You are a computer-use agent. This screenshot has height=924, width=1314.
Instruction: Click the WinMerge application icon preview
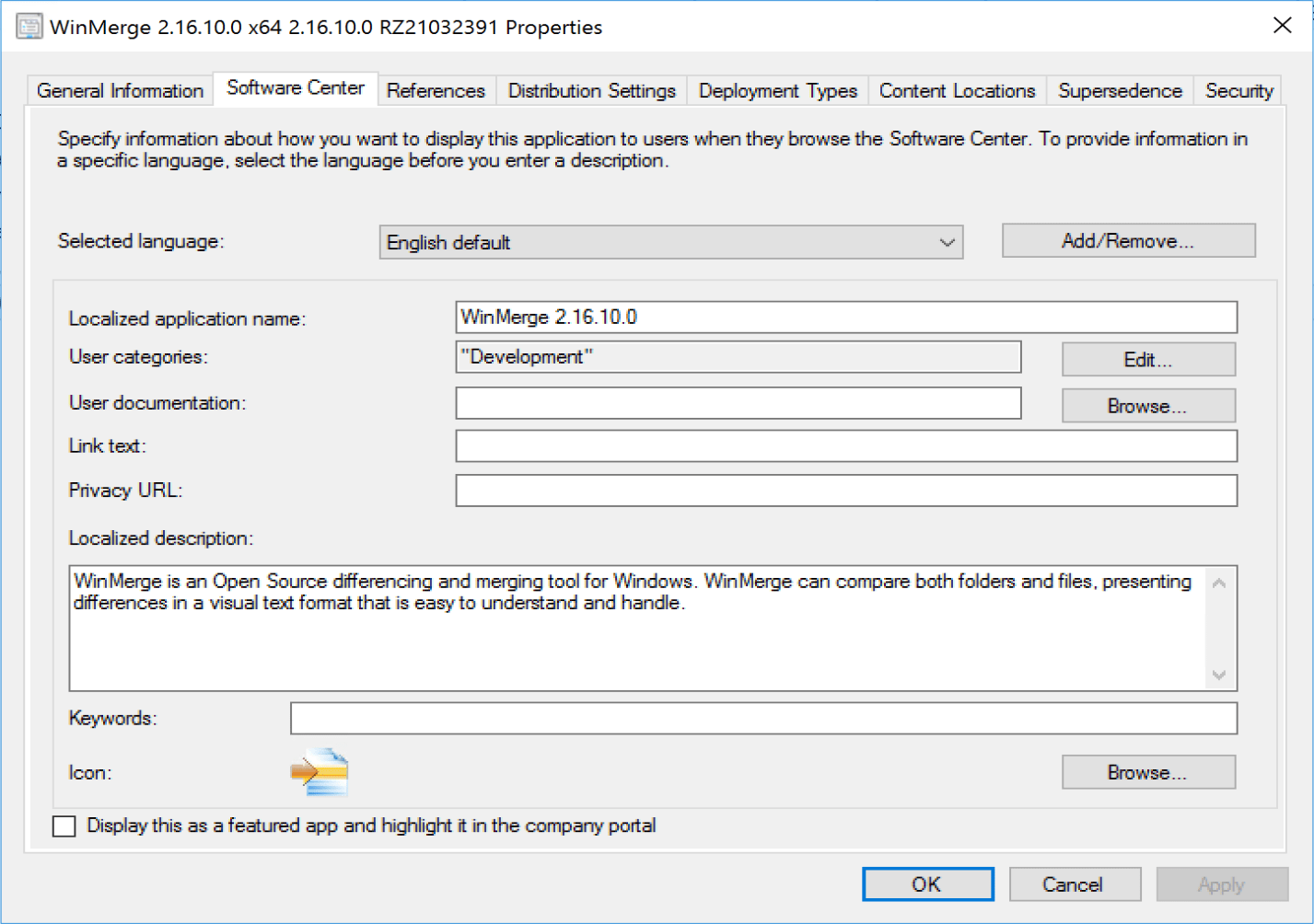(x=320, y=772)
